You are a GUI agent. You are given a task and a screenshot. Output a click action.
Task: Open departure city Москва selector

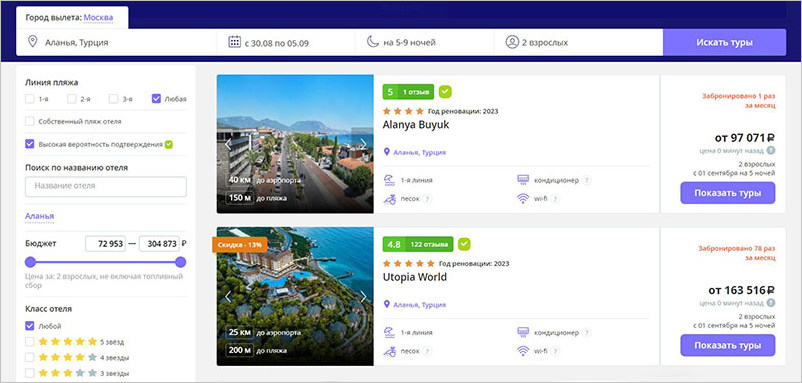click(98, 17)
